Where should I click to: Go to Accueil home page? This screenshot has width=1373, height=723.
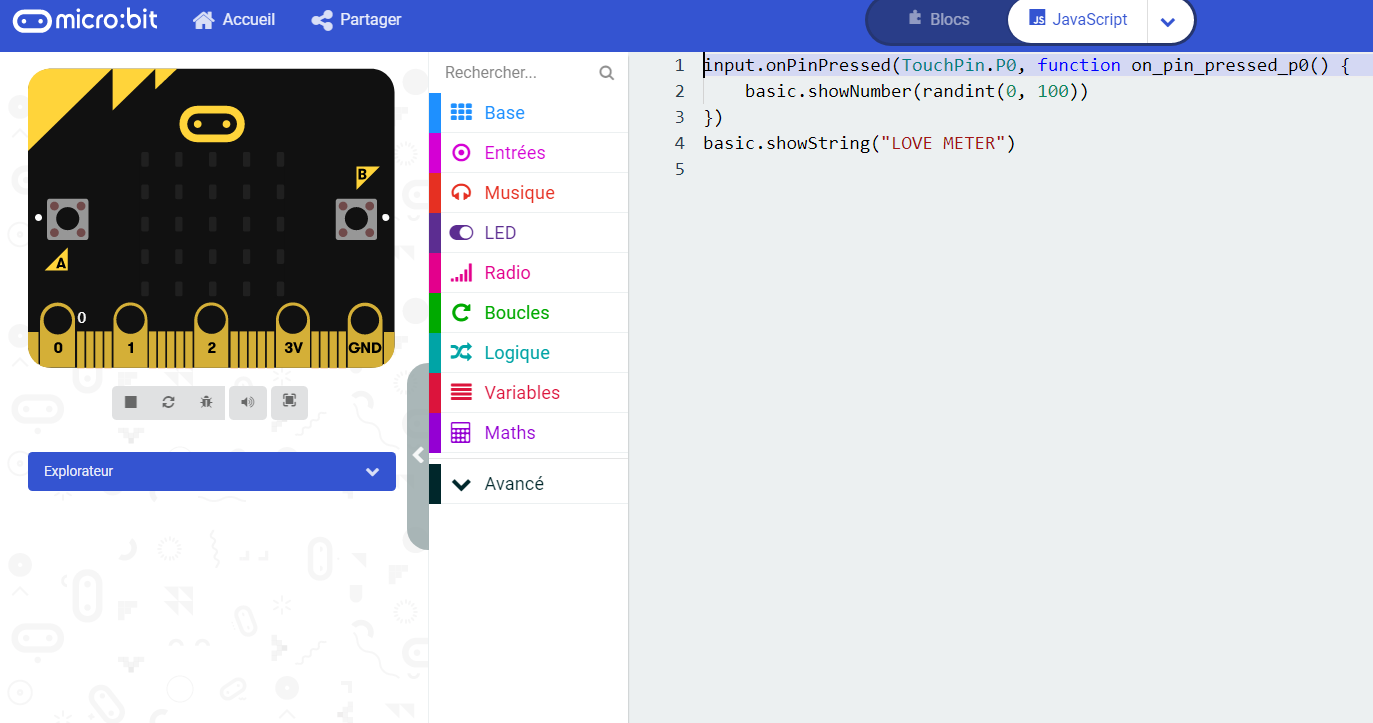pyautogui.click(x=234, y=19)
